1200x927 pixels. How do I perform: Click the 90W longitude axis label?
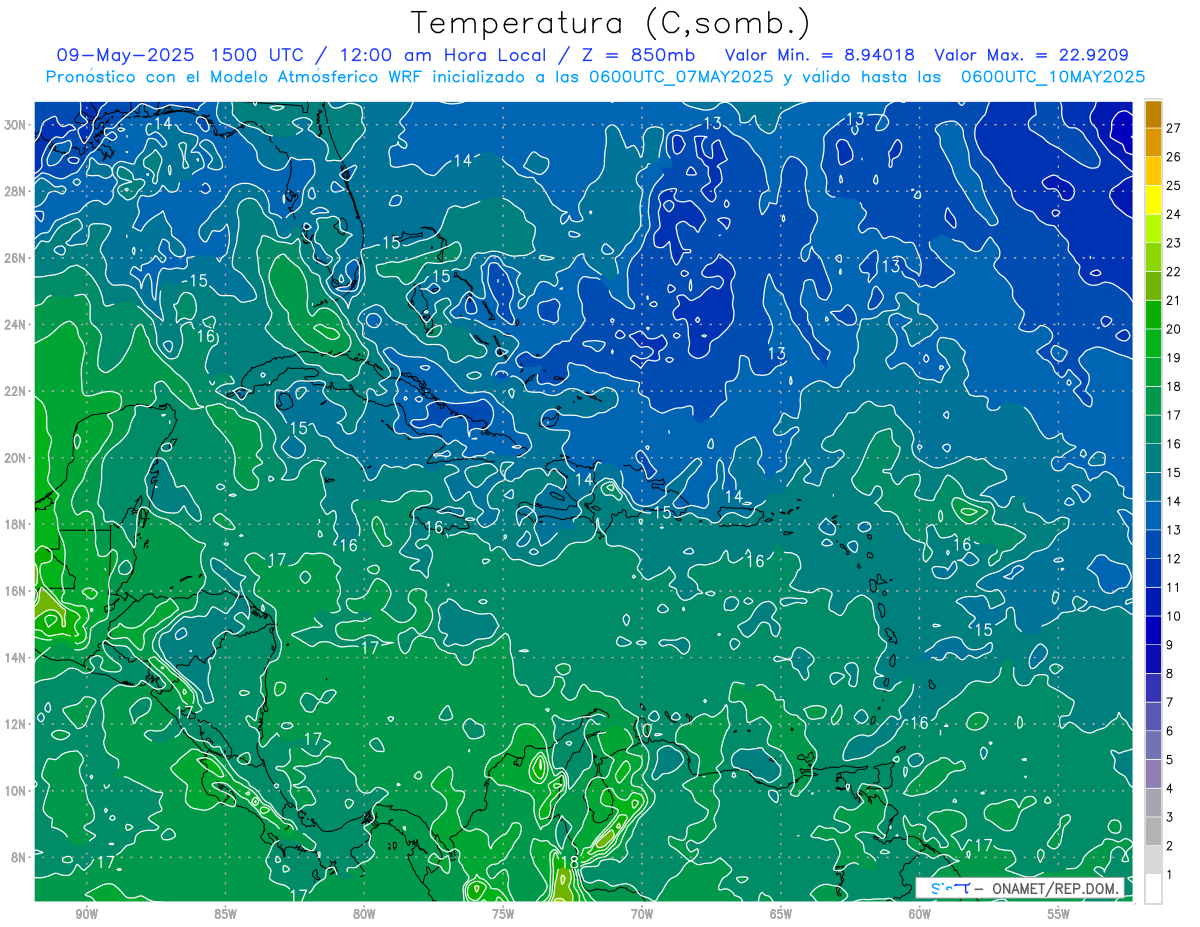click(86, 914)
